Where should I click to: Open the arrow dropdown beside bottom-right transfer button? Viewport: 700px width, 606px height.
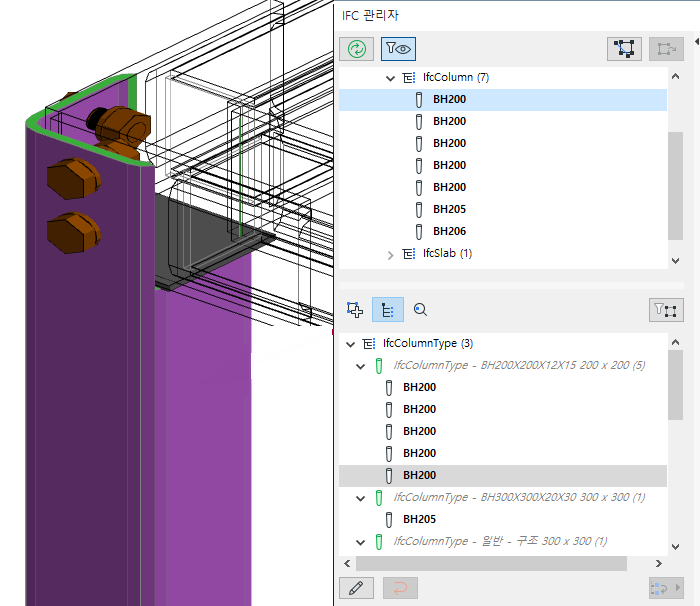tap(677, 588)
